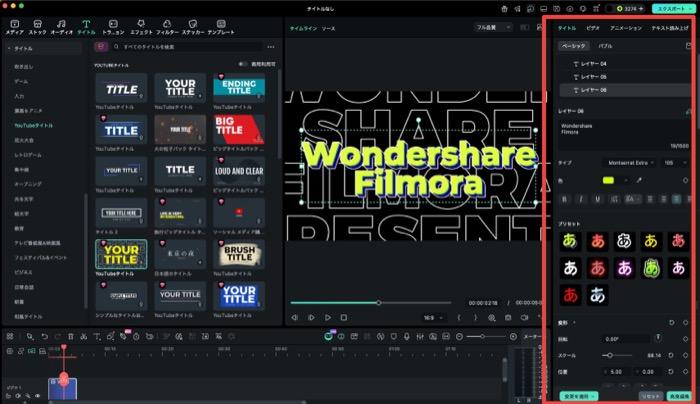
Task: Open the layout grid icon at timeline toolbar start
Action: (x=10, y=337)
